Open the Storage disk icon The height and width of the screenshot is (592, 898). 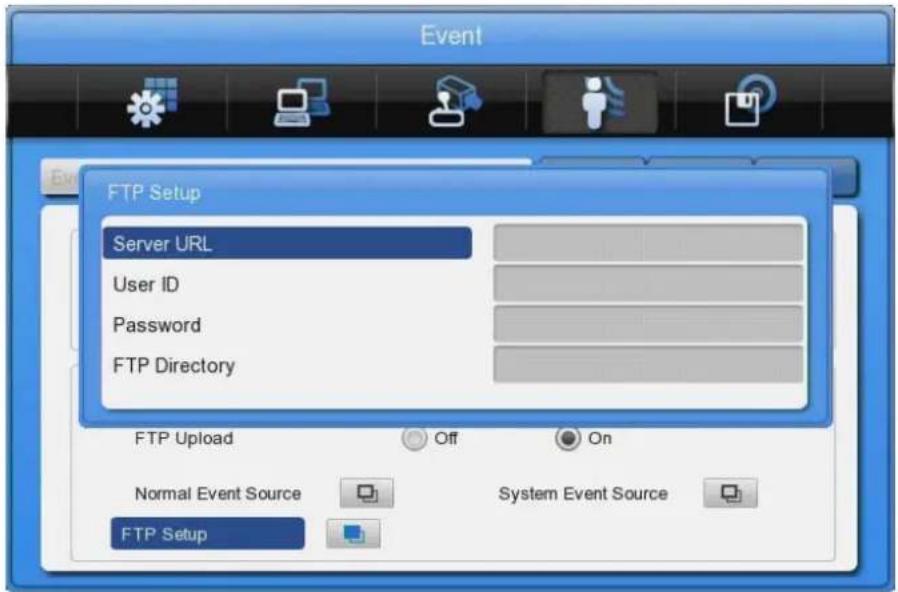tap(750, 101)
